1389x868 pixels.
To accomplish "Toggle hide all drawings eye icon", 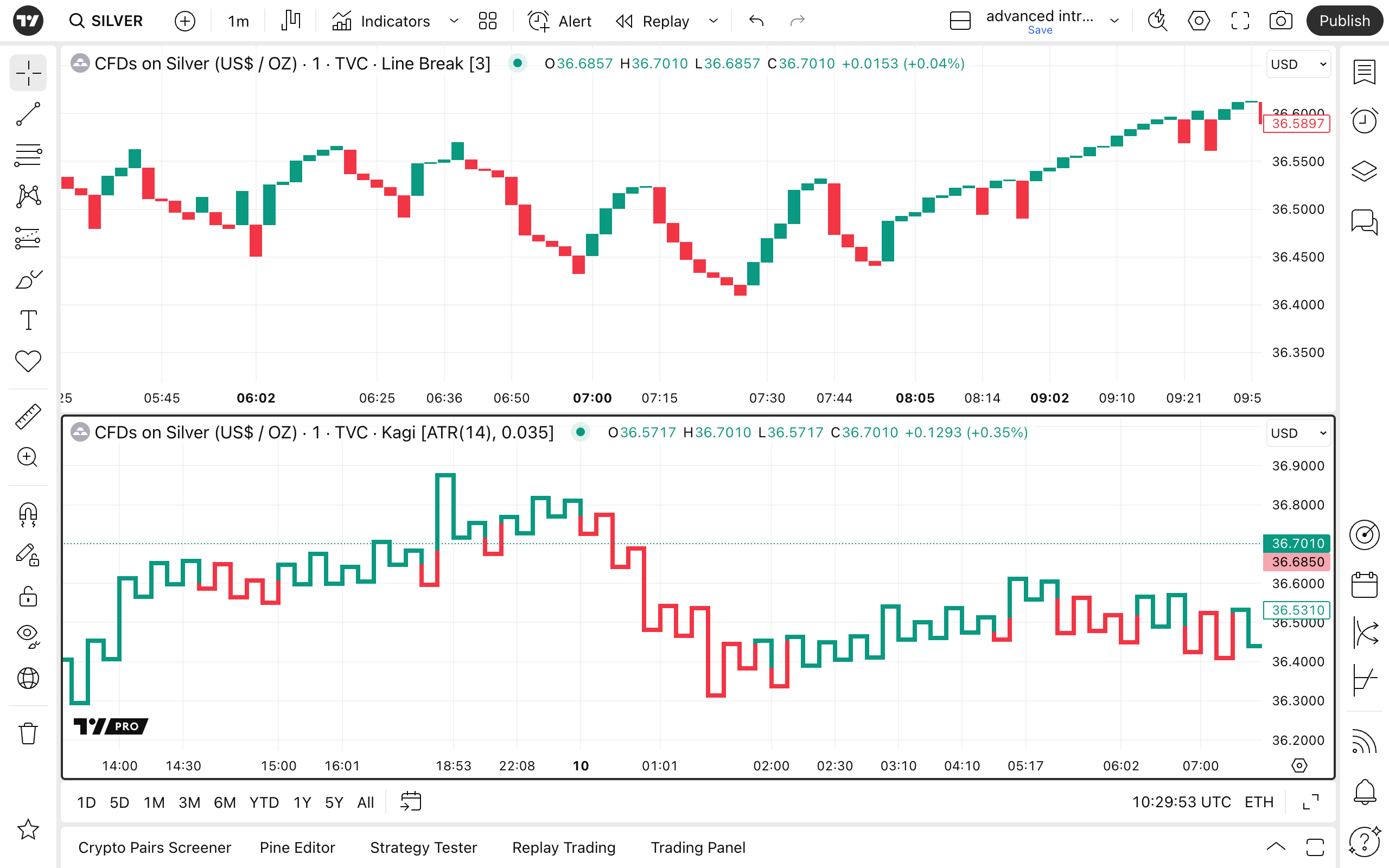I will tap(28, 635).
